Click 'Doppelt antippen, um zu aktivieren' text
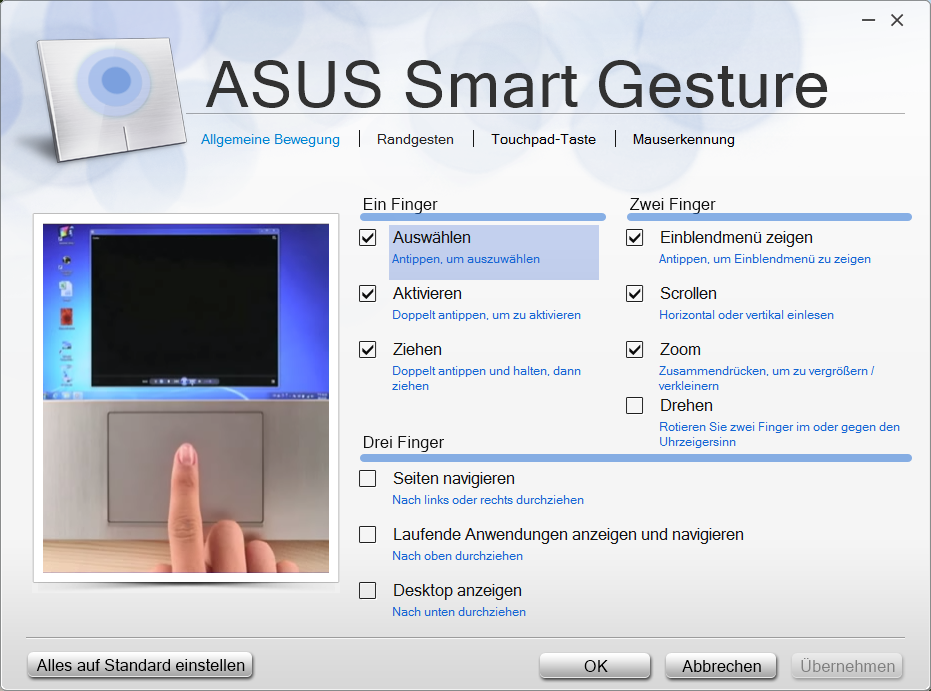Image resolution: width=931 pixels, height=691 pixels. point(486,315)
